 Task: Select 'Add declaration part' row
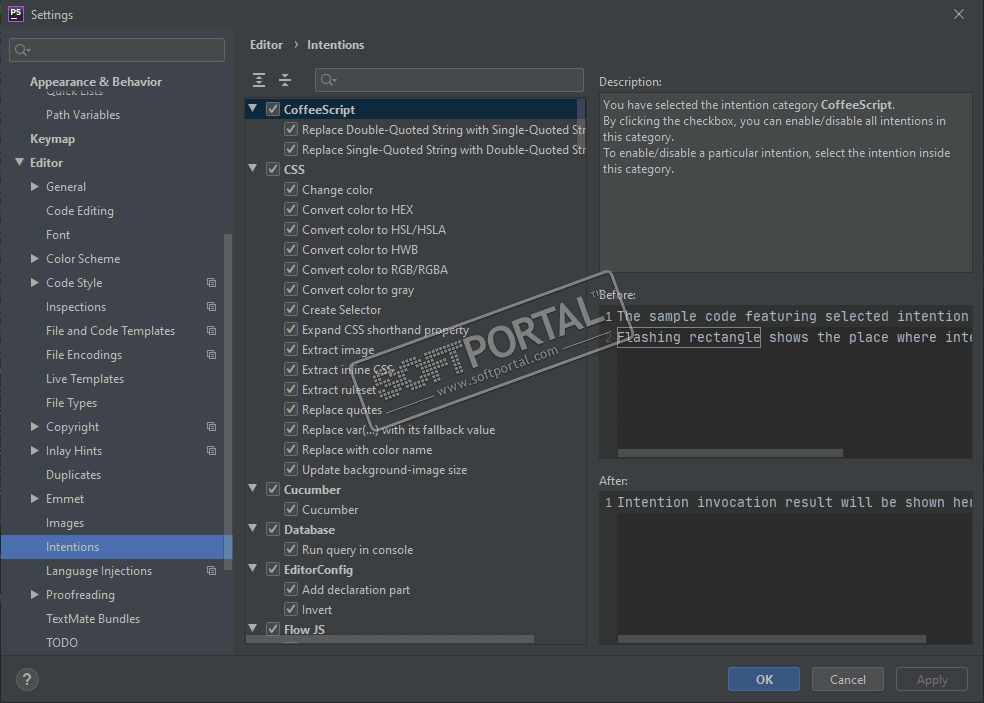pyautogui.click(x=356, y=590)
